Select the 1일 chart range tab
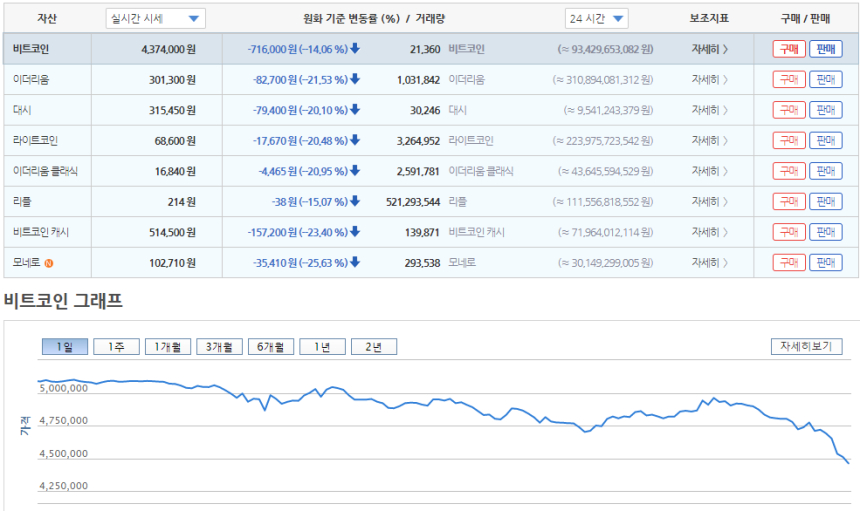 (x=65, y=347)
